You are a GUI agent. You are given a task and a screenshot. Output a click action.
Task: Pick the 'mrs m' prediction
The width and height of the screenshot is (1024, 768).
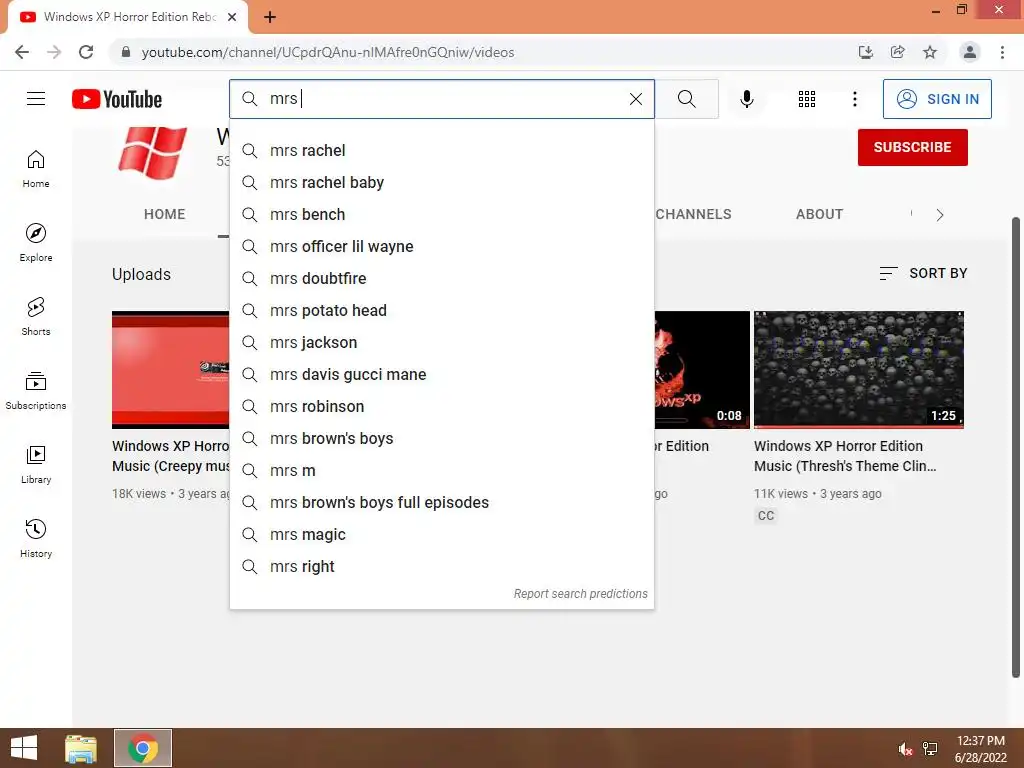[x=441, y=470]
